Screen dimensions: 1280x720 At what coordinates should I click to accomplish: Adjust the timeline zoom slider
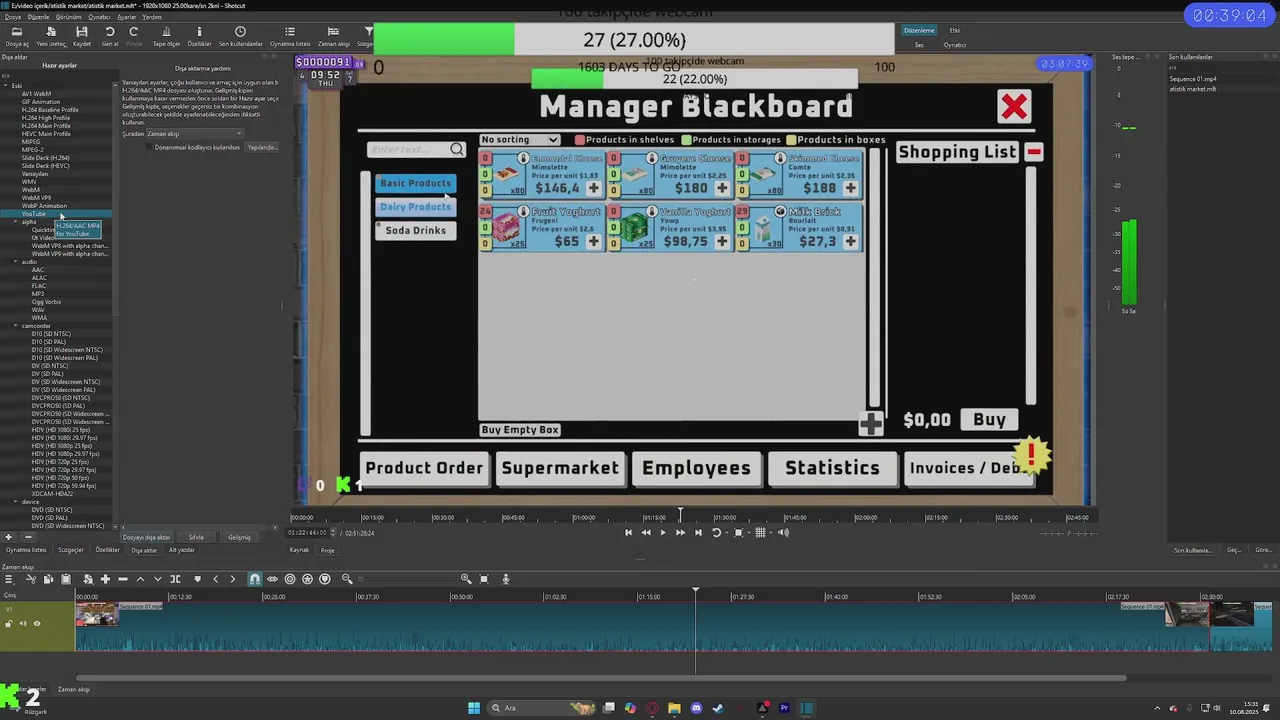pyautogui.click(x=406, y=579)
